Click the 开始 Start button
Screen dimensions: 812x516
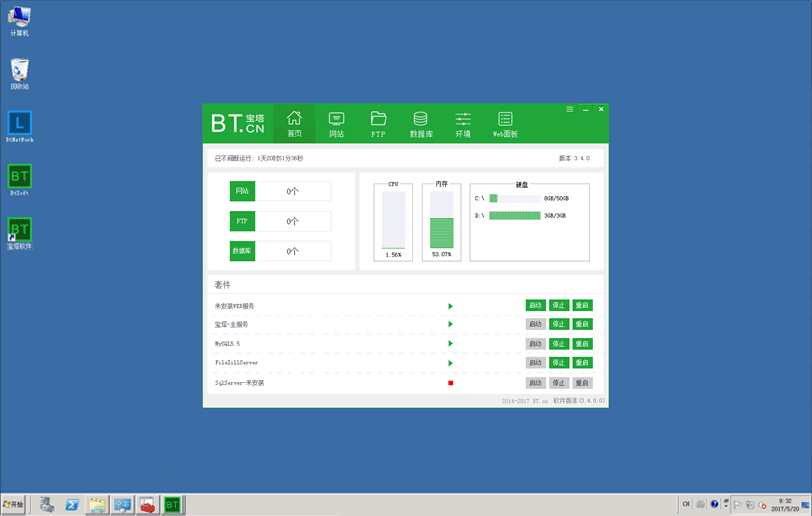[14, 505]
